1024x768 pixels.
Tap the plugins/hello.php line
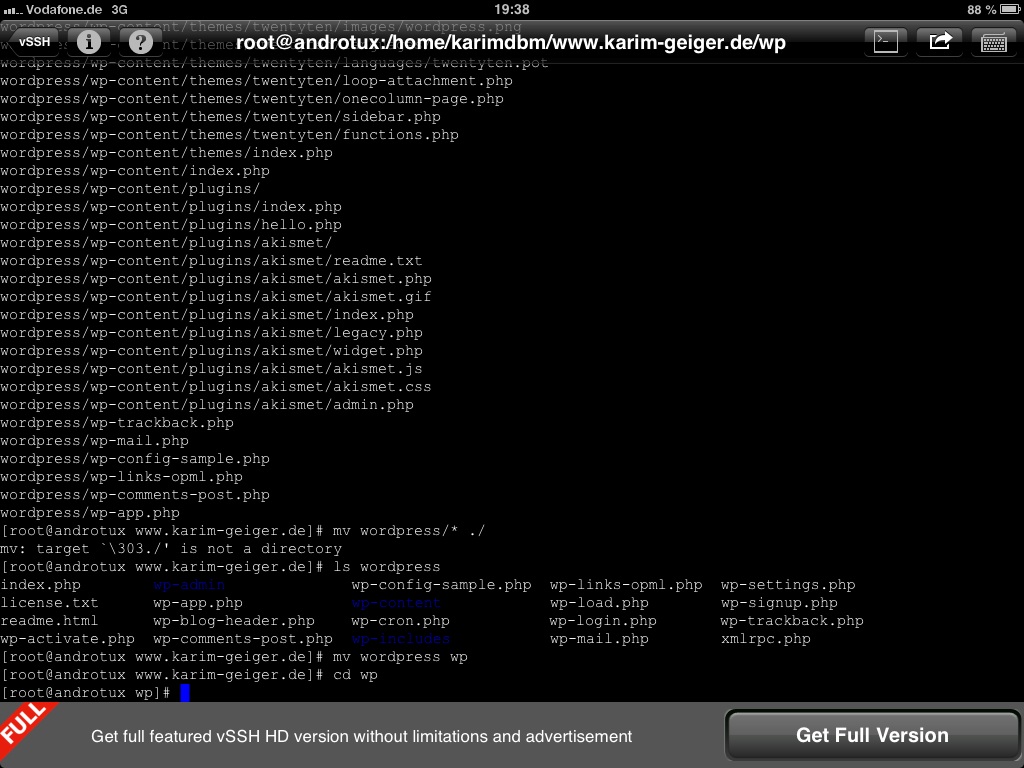point(170,225)
